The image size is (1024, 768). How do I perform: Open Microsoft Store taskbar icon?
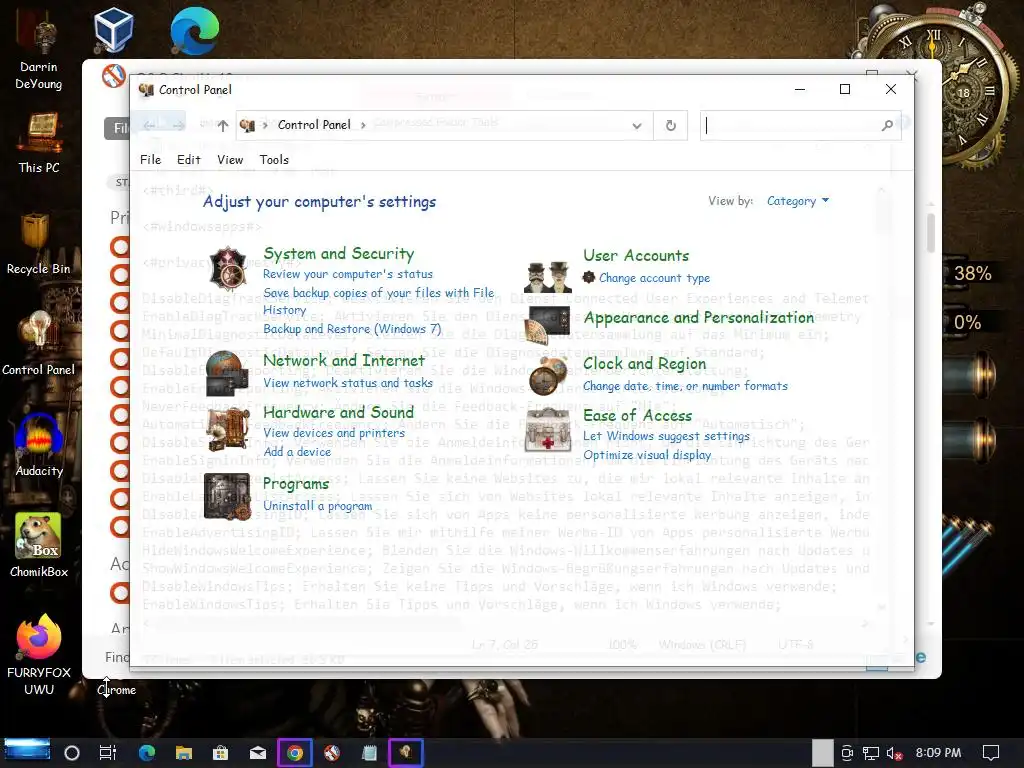(221, 753)
